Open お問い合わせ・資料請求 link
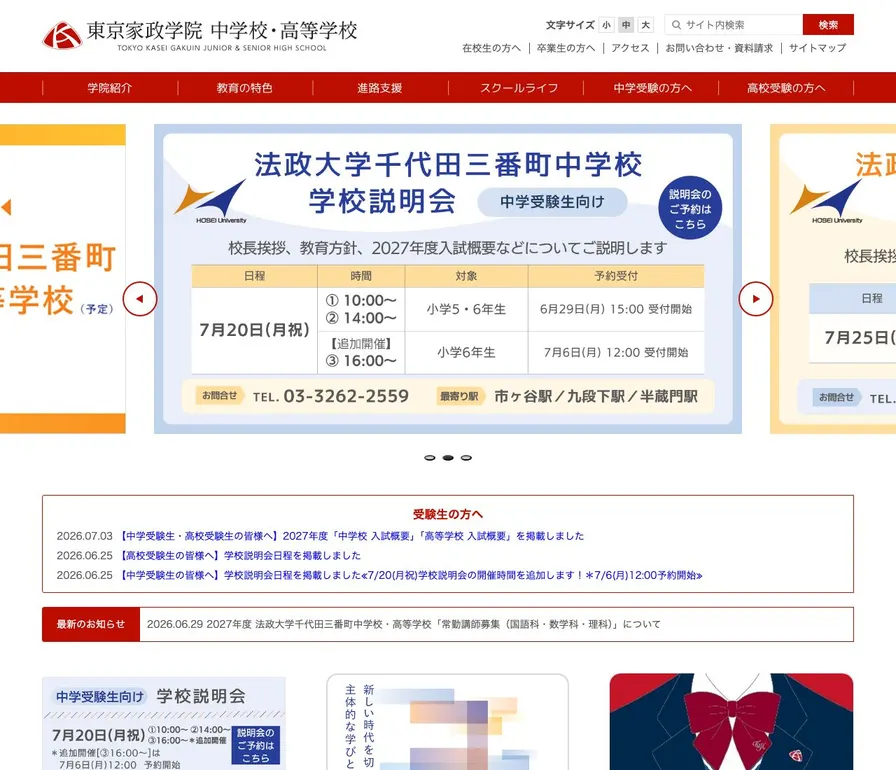896x770 pixels. tap(719, 48)
